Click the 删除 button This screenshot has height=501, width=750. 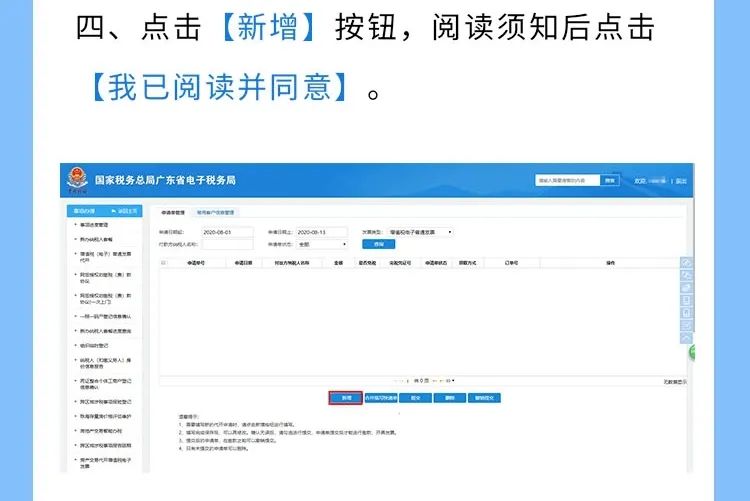tap(450, 398)
